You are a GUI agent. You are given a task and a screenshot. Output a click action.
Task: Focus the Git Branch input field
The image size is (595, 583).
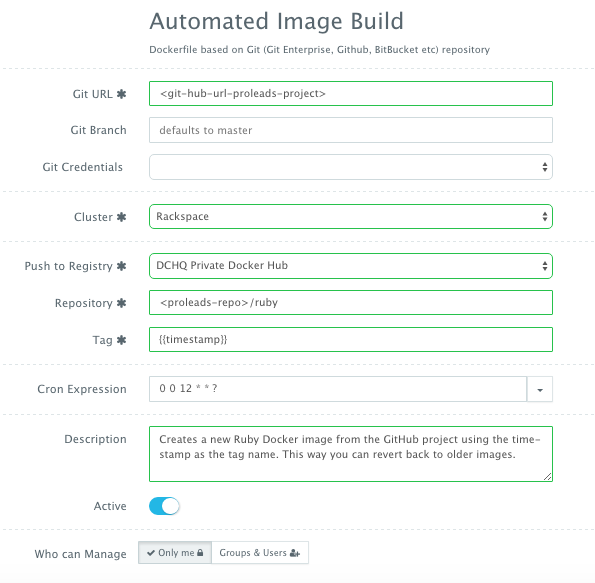pyautogui.click(x=351, y=130)
